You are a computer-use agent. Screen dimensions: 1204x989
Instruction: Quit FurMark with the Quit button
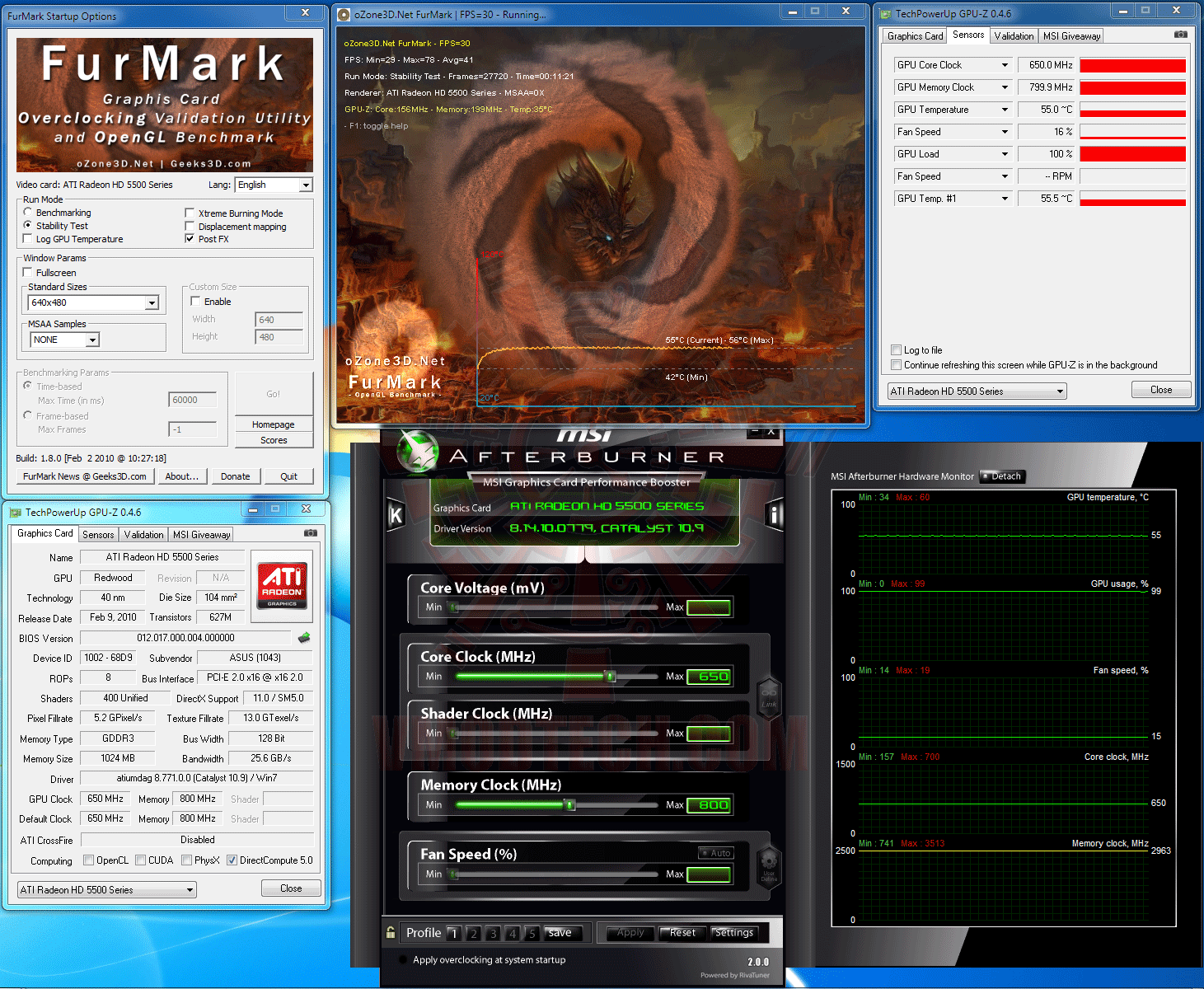[x=288, y=476]
